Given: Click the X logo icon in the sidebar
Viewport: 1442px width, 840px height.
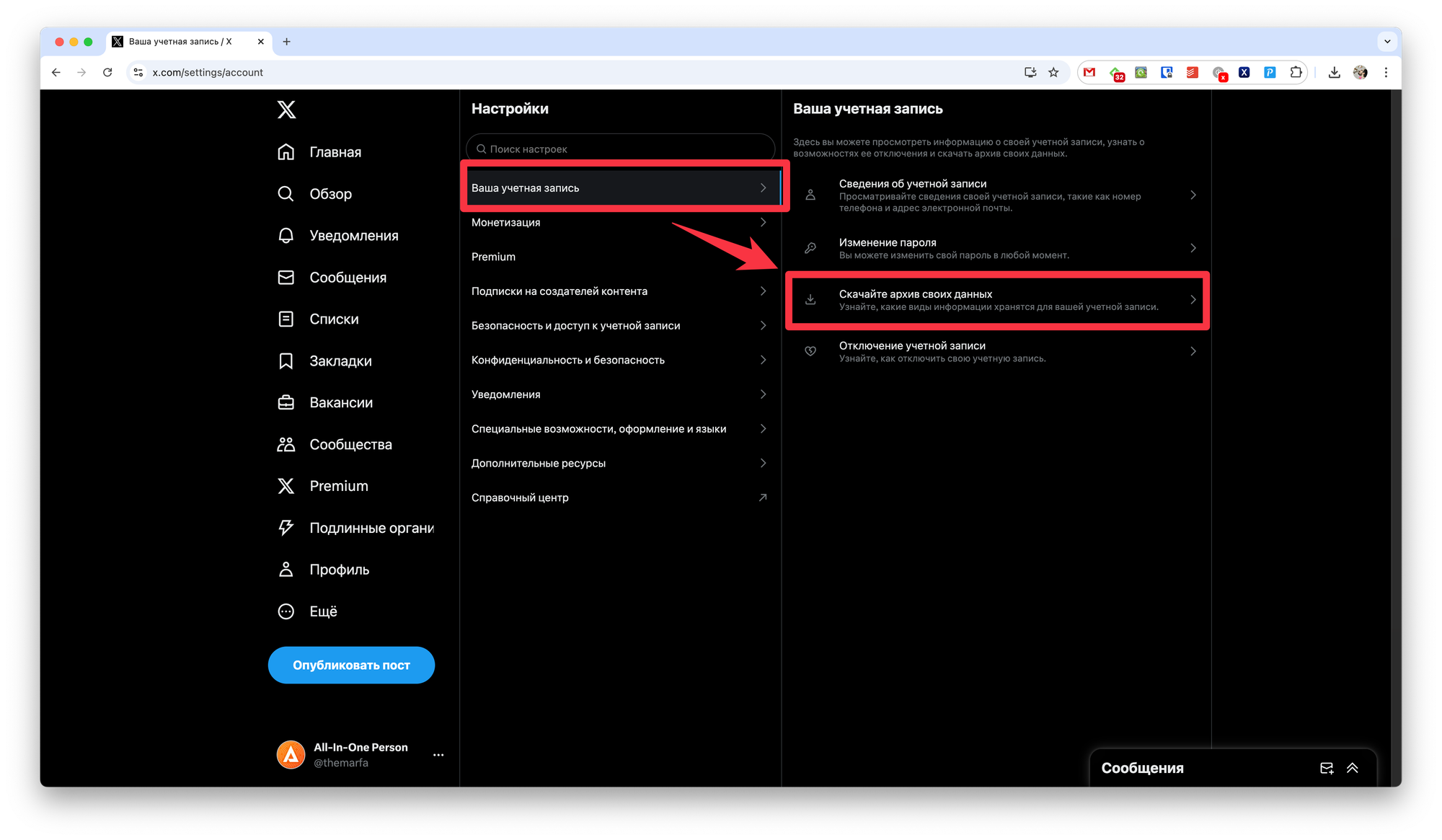Looking at the screenshot, I should coord(286,110).
